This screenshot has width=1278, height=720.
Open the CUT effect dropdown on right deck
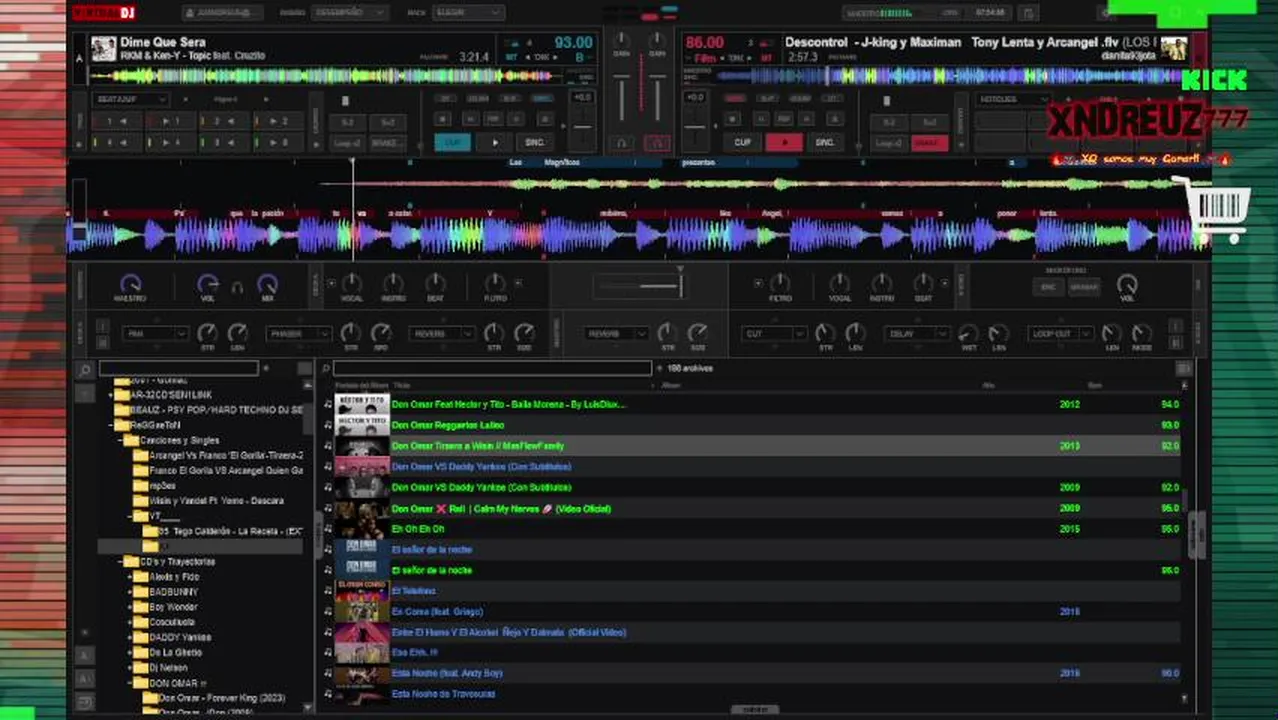(775, 334)
